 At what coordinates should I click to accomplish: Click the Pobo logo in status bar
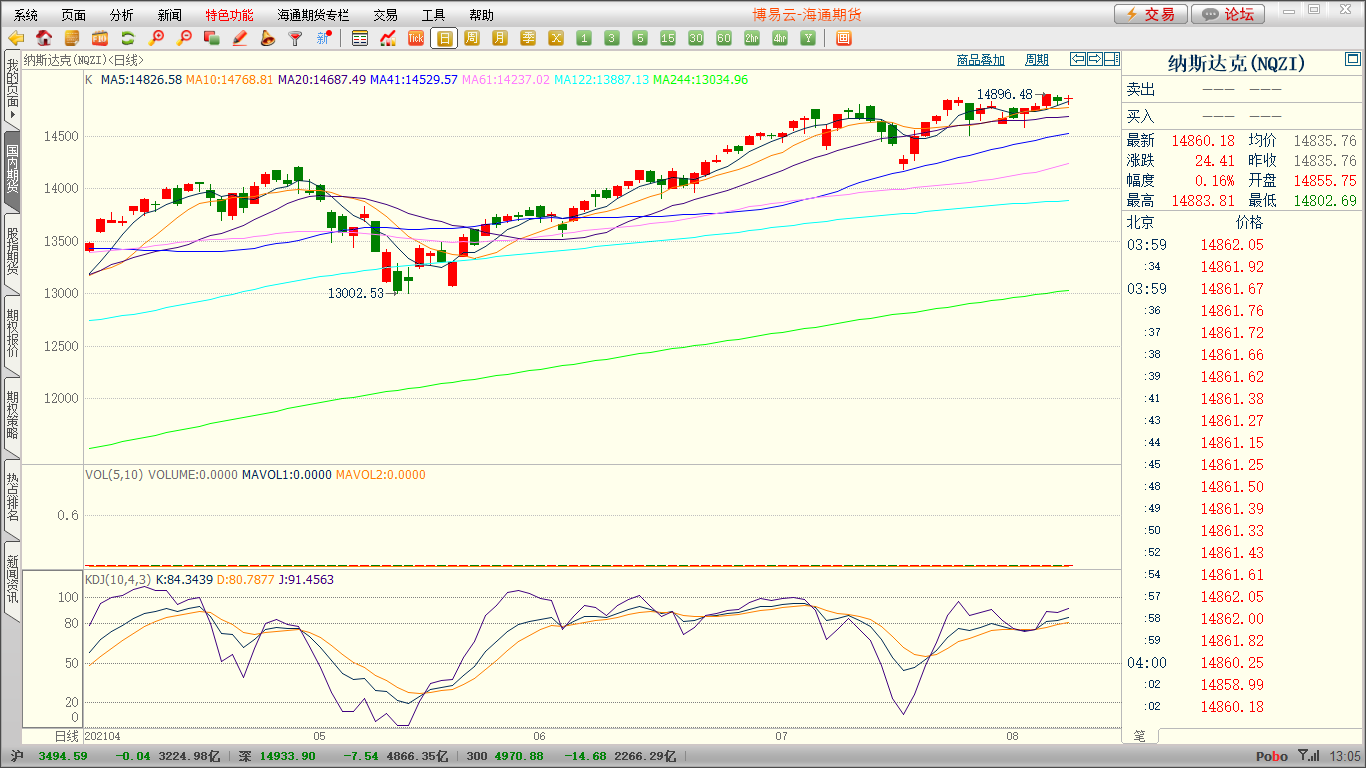[x=1272, y=756]
